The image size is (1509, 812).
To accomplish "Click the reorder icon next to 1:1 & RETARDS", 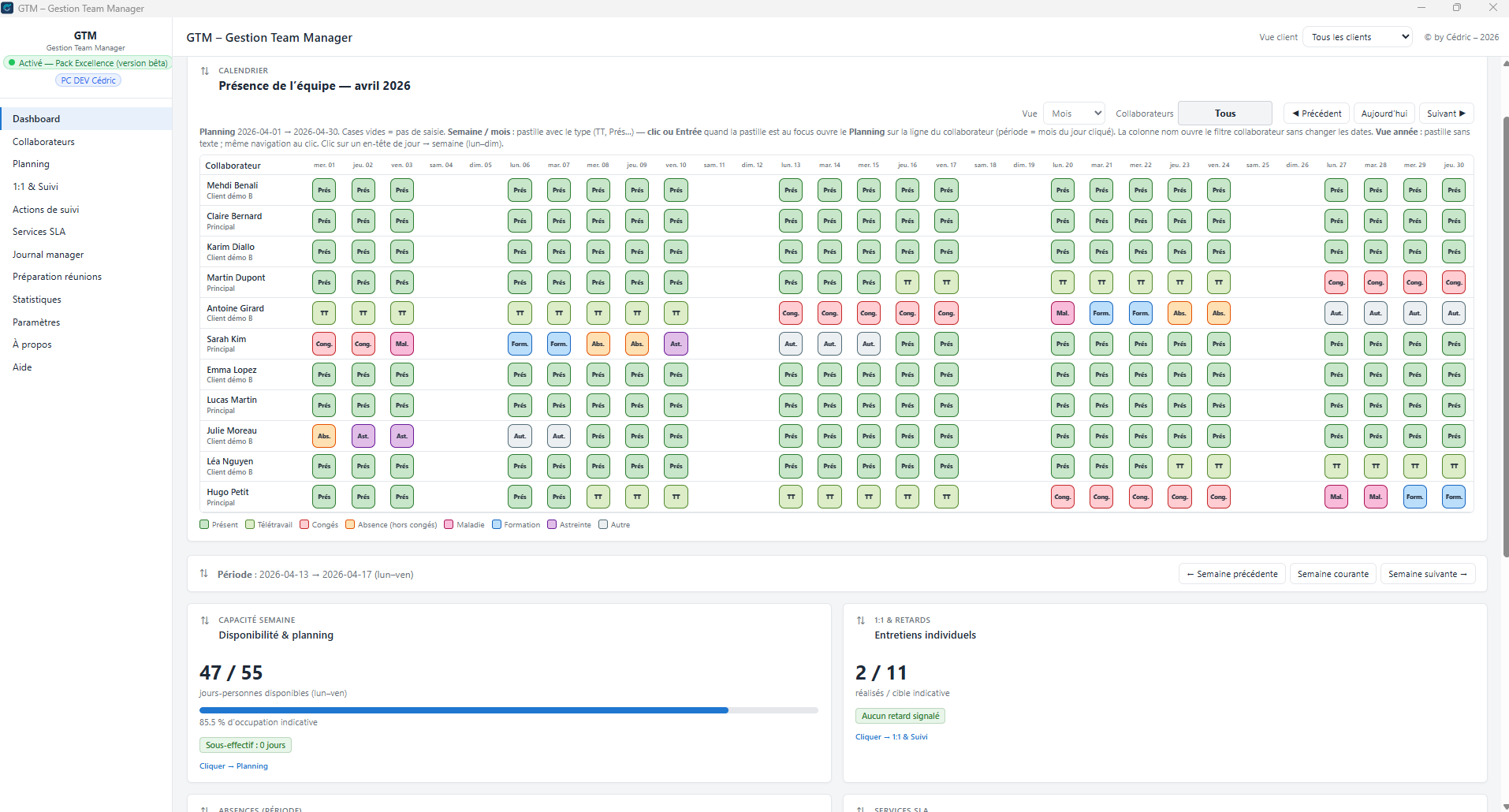I will point(861,620).
